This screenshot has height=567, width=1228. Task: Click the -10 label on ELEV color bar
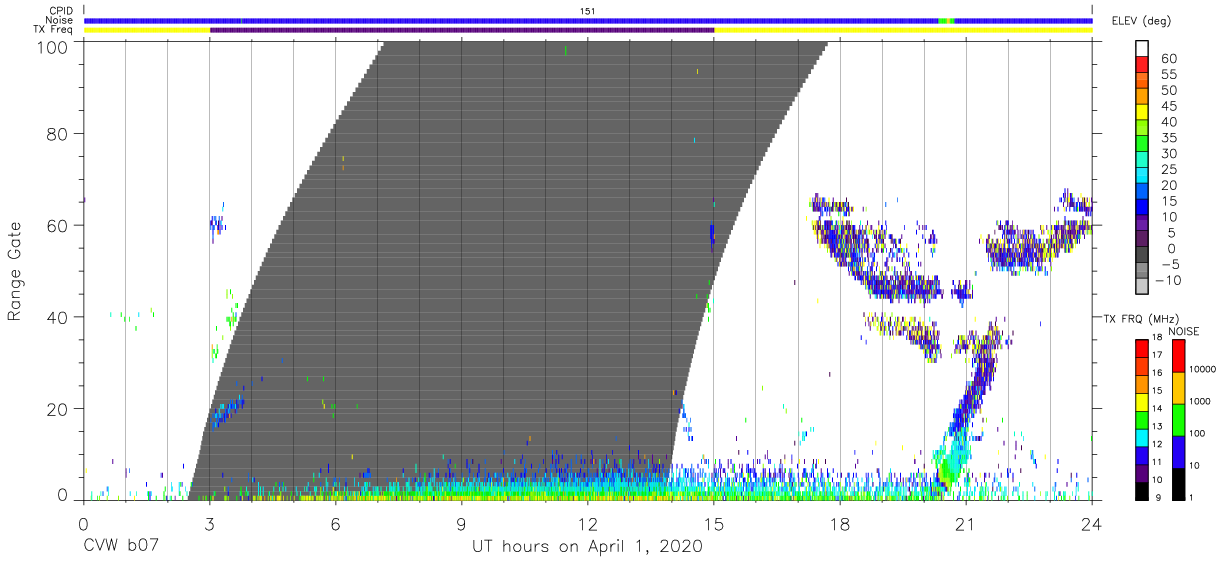click(1170, 280)
